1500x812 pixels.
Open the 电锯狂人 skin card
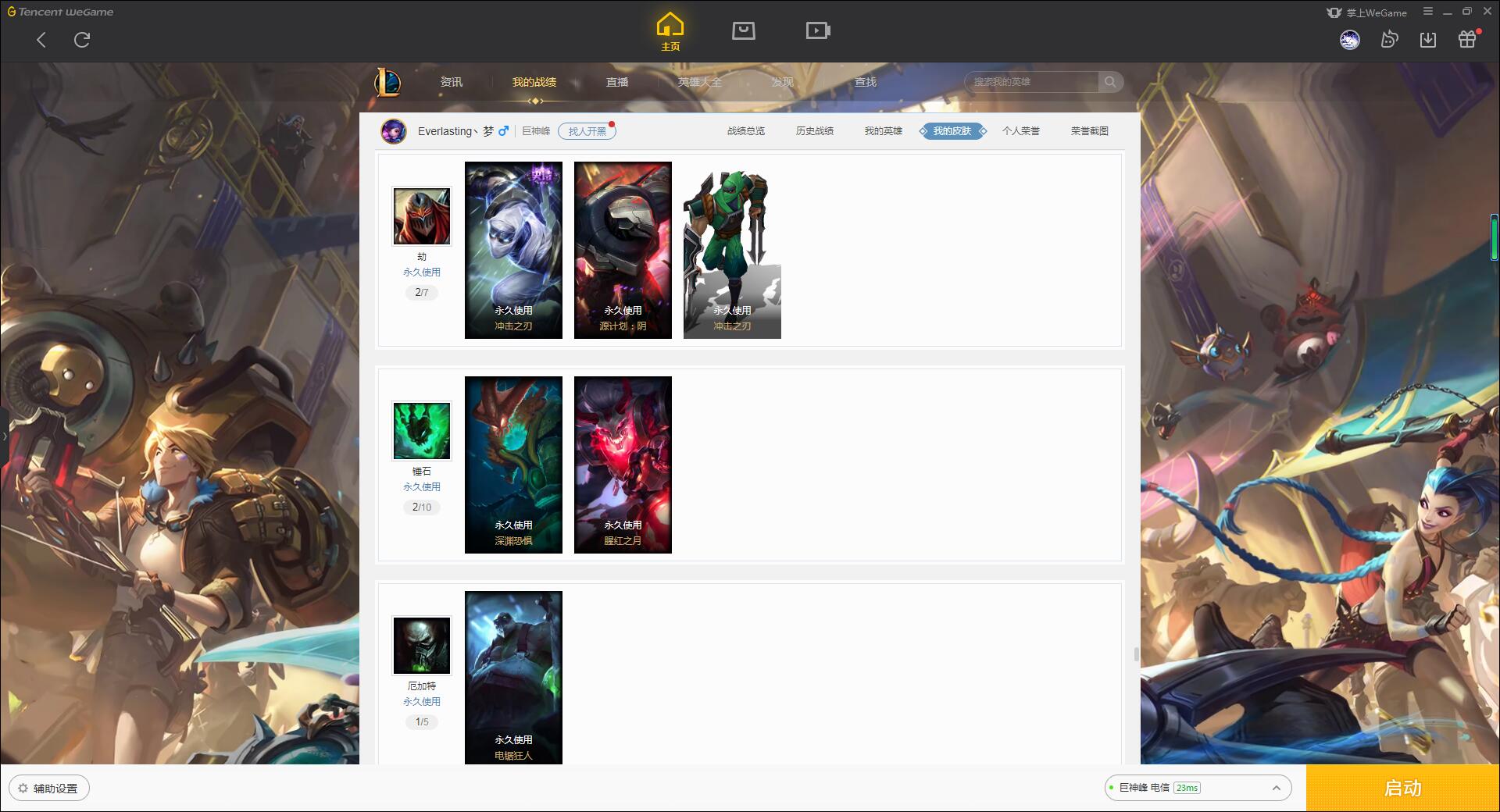click(513, 678)
